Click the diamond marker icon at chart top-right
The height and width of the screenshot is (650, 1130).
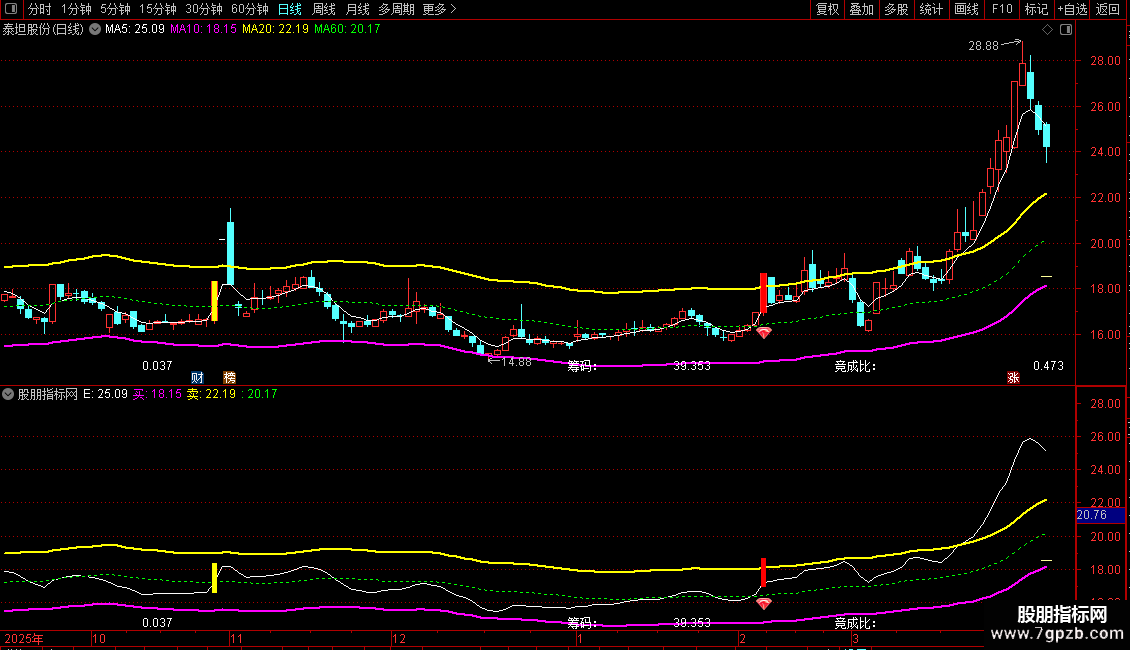coord(1047,30)
